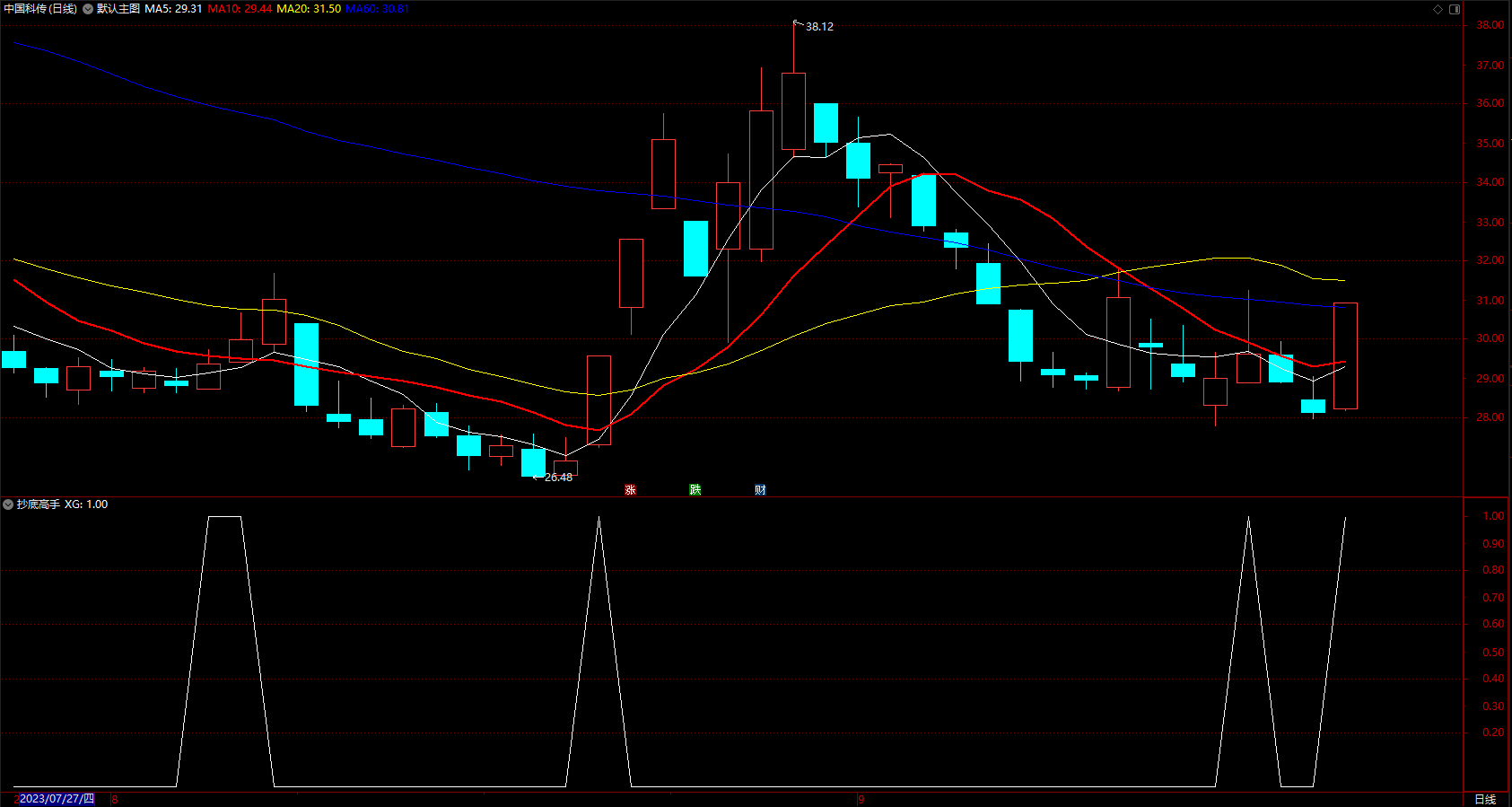This screenshot has height=807, width=1512.
Task: Select the MA20: 31.50 indicator value
Action: 309,9
